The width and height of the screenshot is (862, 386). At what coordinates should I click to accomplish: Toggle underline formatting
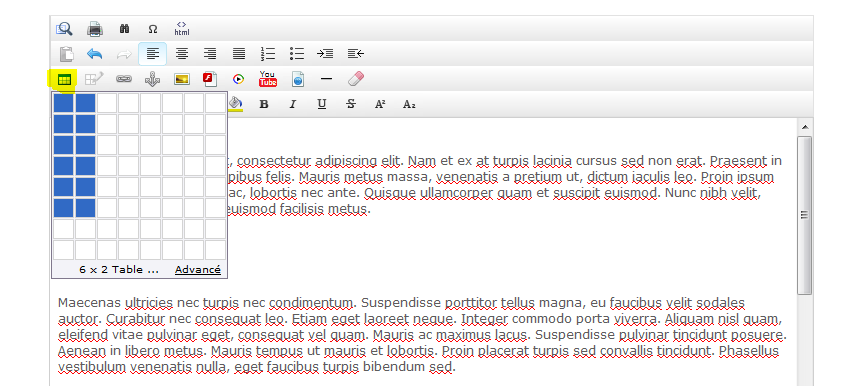(x=322, y=104)
